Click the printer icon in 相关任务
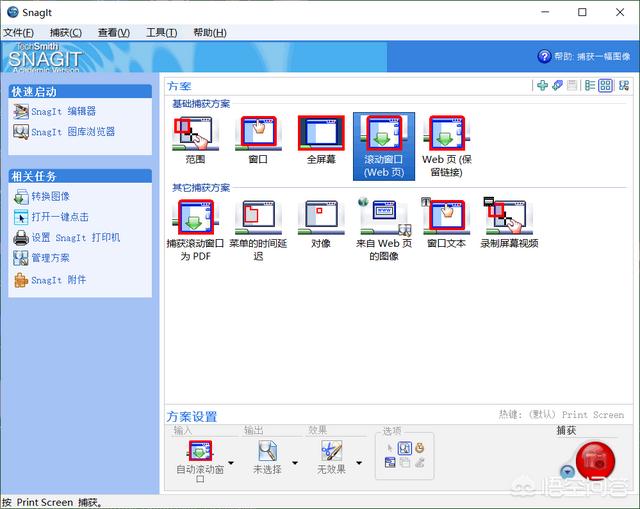 point(20,238)
